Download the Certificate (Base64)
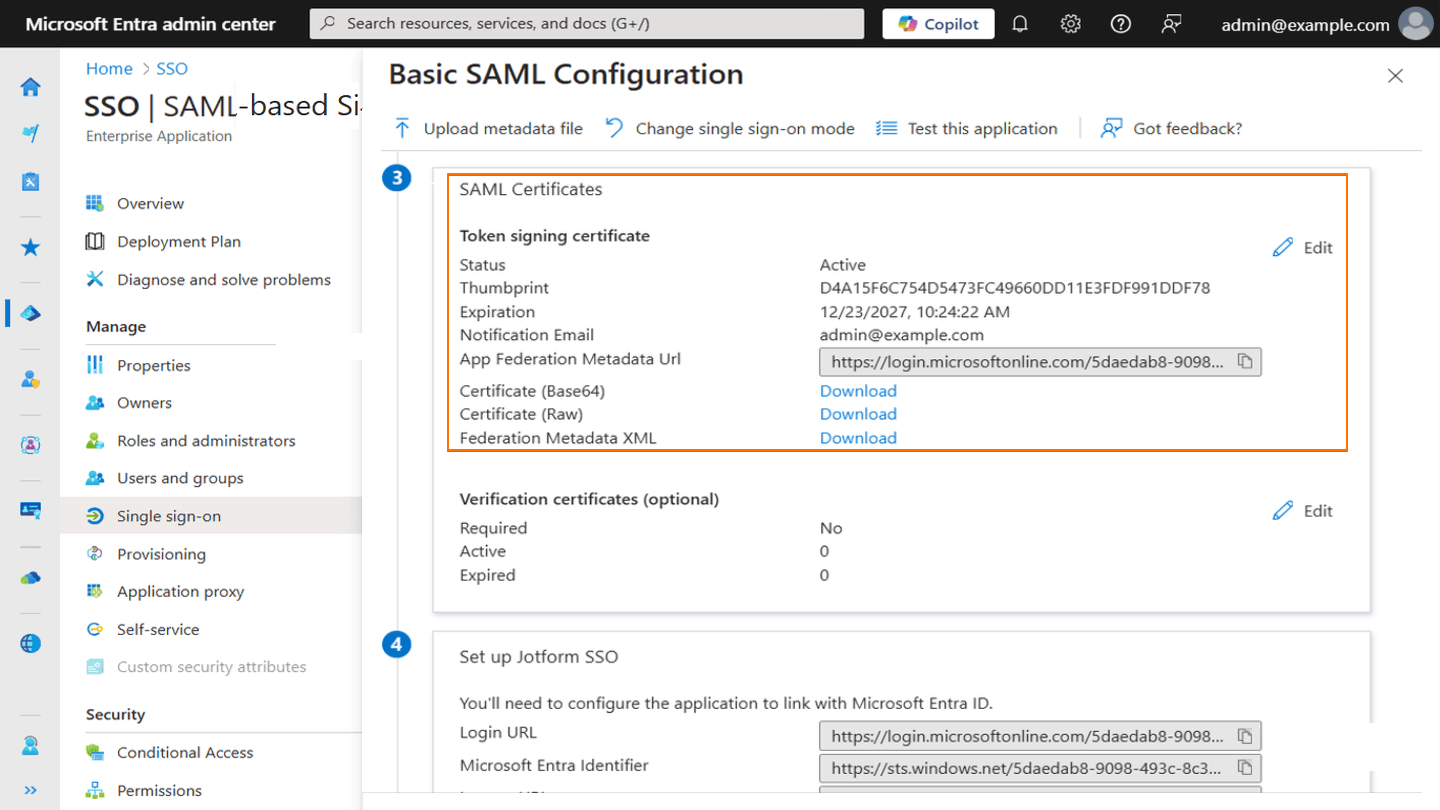This screenshot has height=810, width=1440. 858,390
